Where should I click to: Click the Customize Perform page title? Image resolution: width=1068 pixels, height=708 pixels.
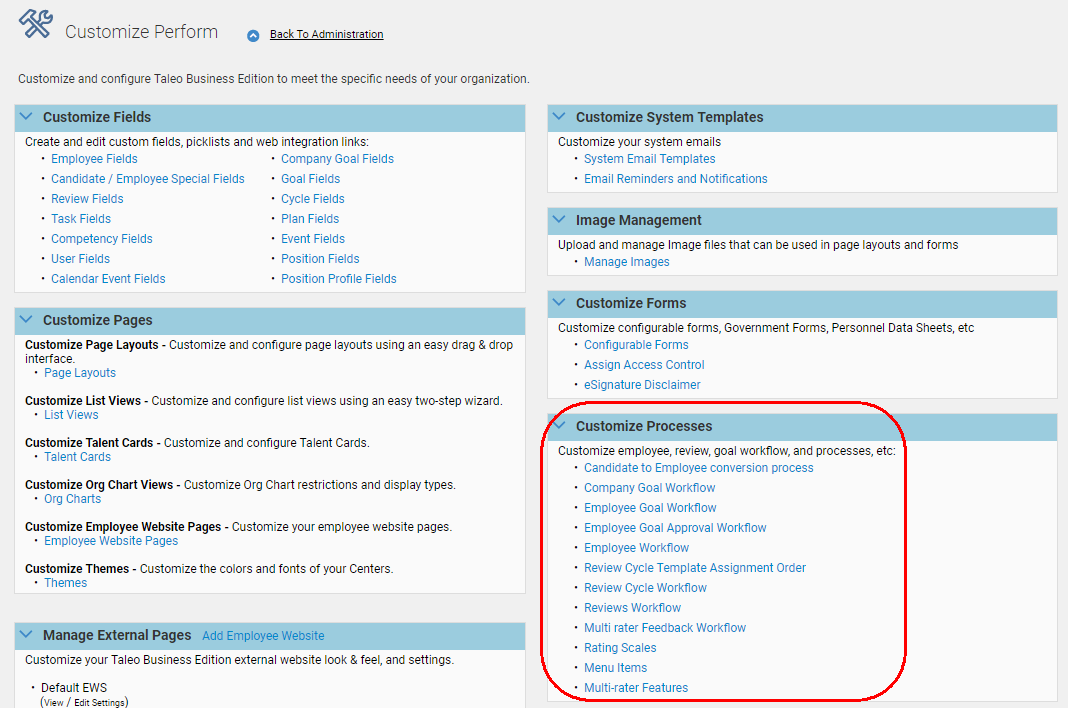point(141,32)
